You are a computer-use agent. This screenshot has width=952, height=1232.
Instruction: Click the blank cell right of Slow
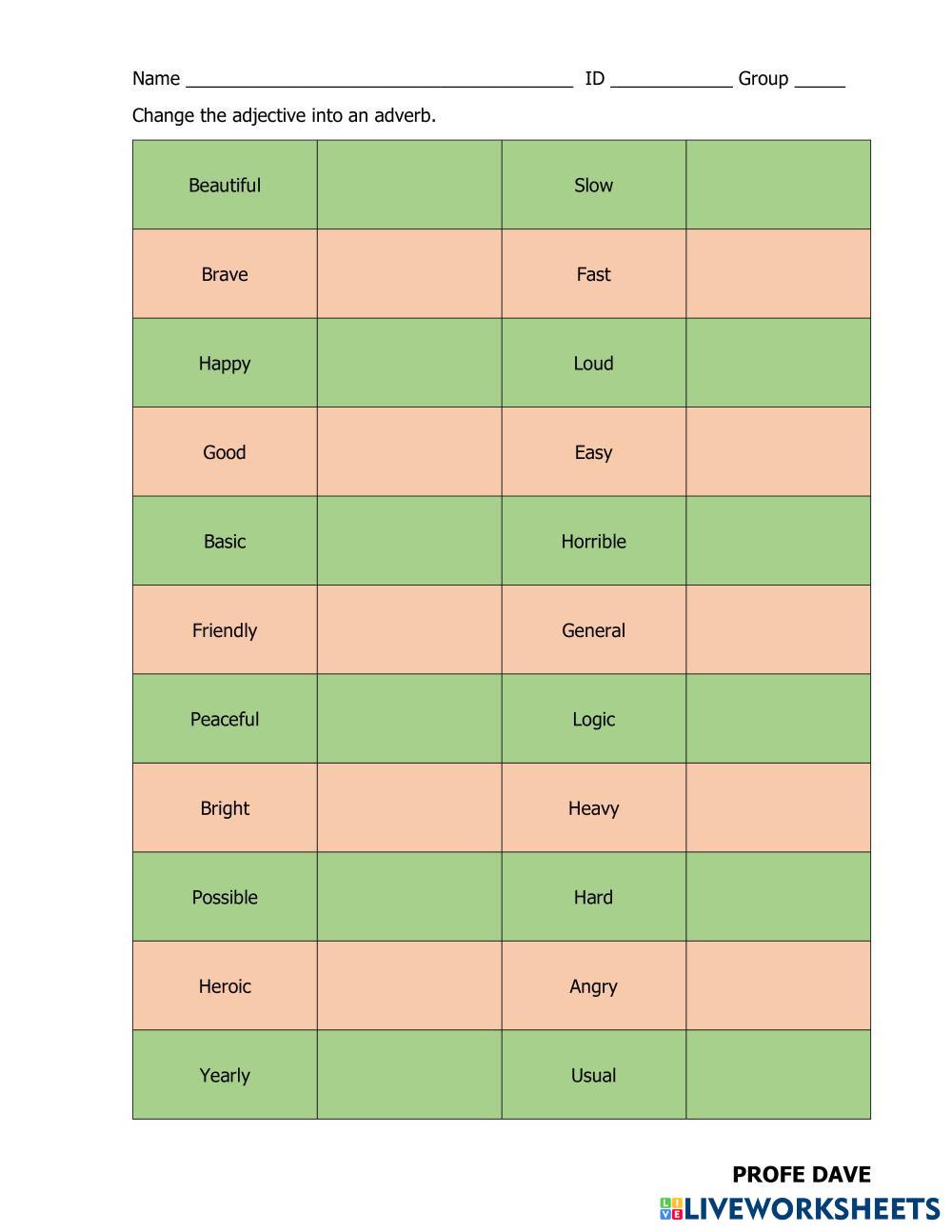[778, 185]
